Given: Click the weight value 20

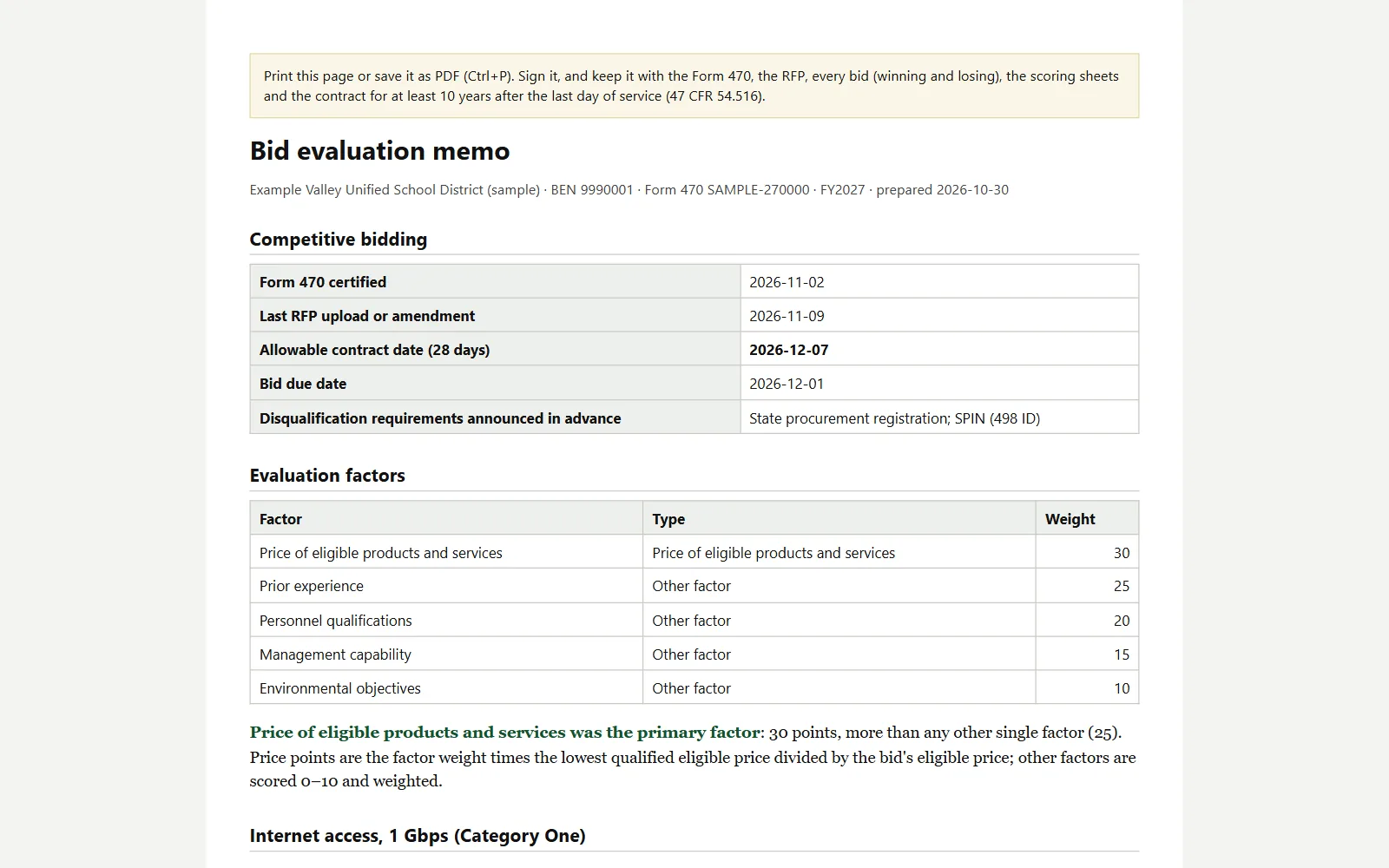Looking at the screenshot, I should 1122,621.
